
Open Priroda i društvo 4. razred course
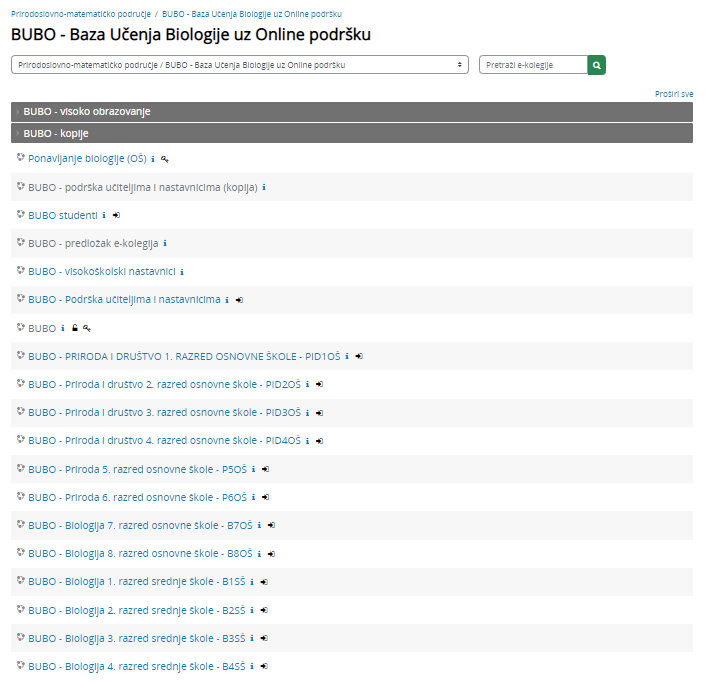165,441
